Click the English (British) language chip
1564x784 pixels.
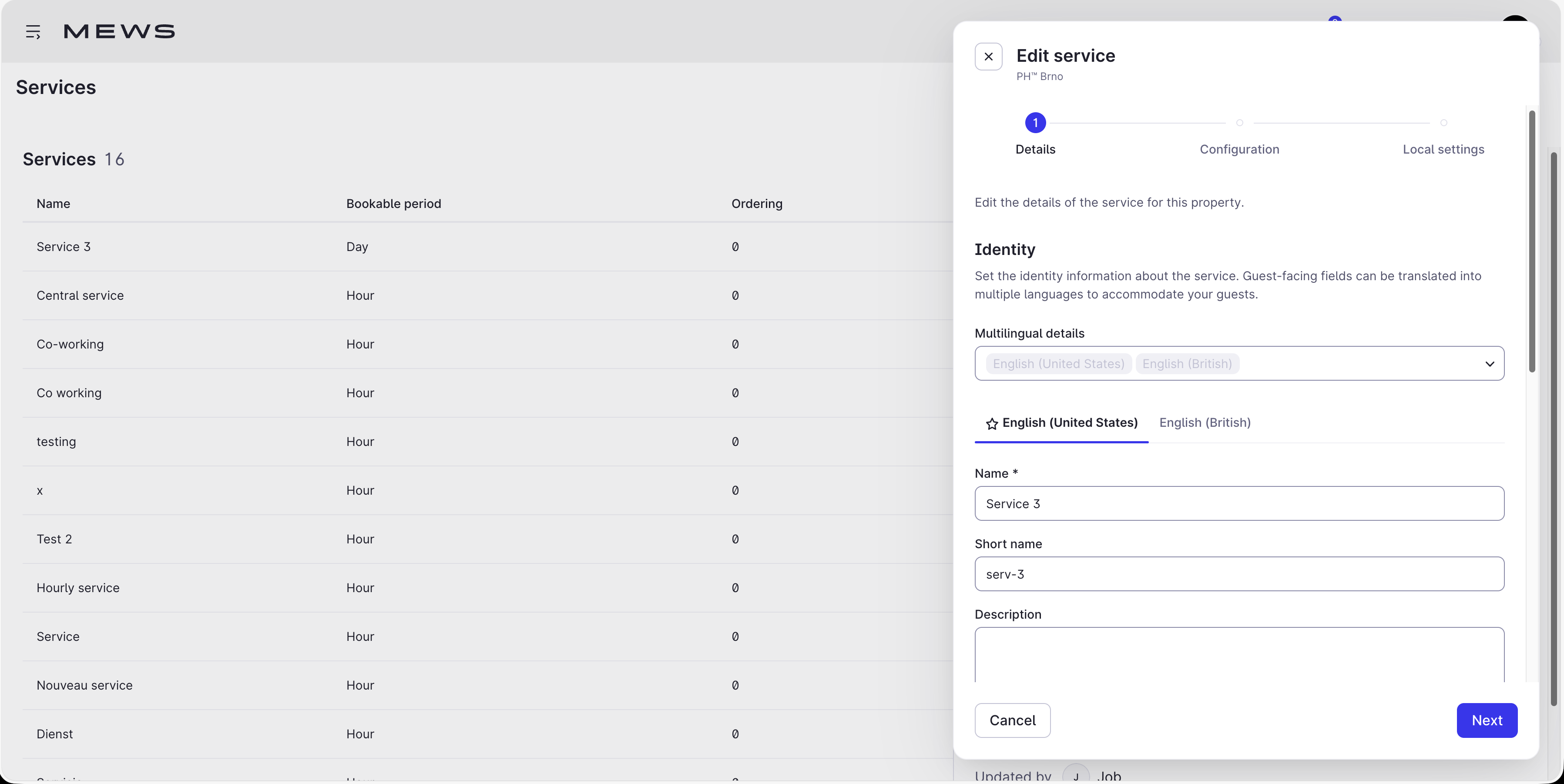[x=1187, y=363]
